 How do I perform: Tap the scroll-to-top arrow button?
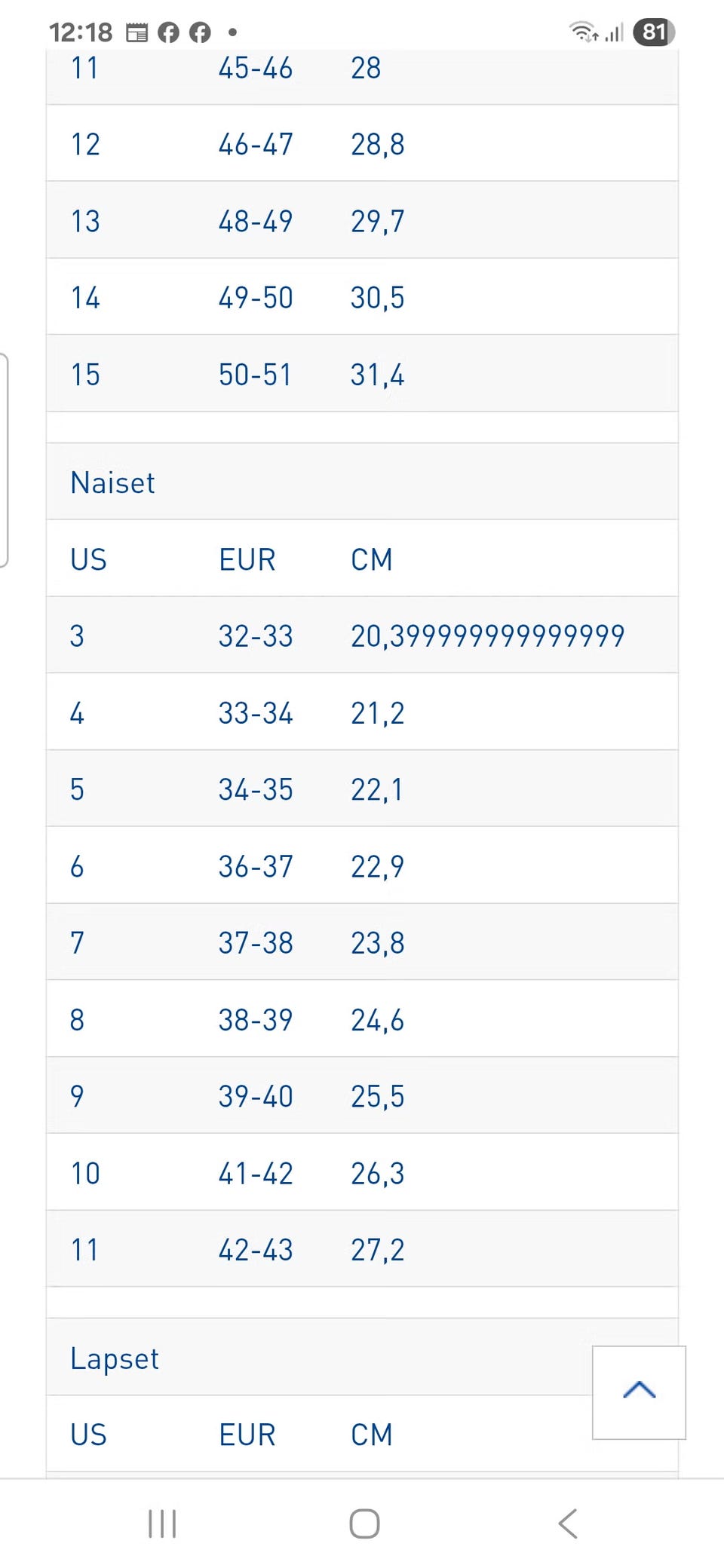[x=639, y=1392]
